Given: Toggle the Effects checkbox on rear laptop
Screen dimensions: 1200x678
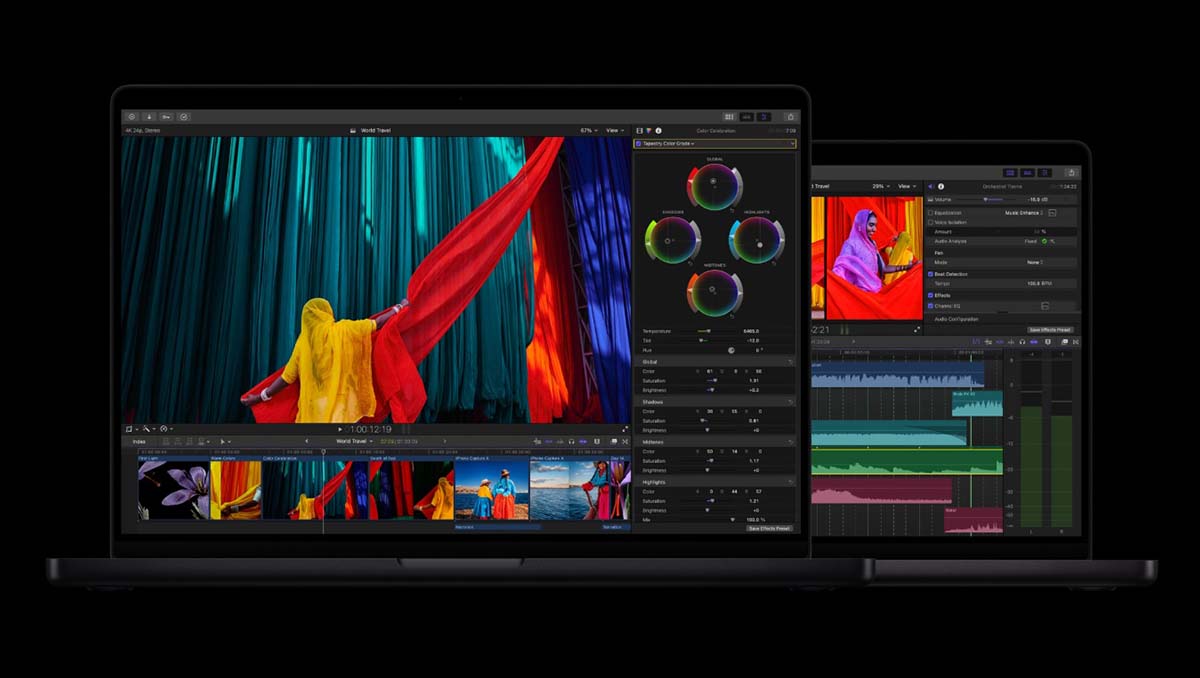Looking at the screenshot, I should click(930, 295).
